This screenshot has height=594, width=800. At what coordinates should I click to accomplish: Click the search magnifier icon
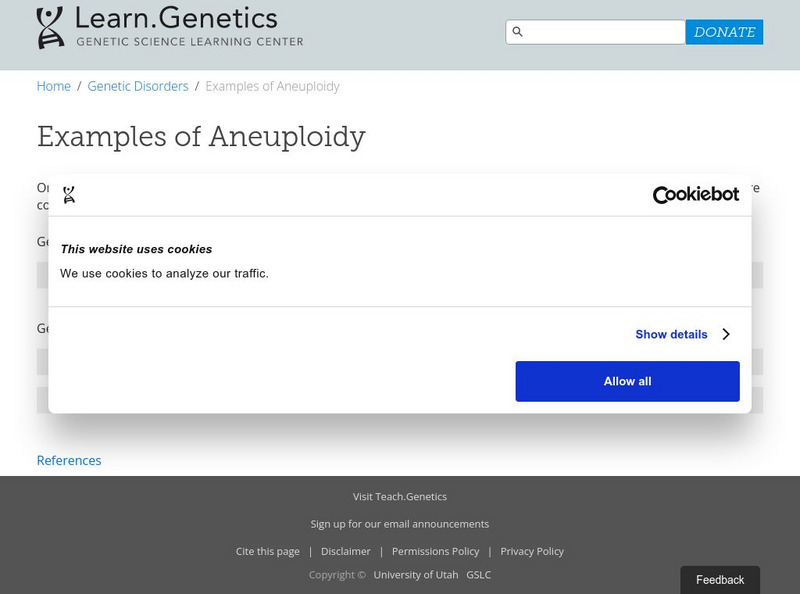518,32
